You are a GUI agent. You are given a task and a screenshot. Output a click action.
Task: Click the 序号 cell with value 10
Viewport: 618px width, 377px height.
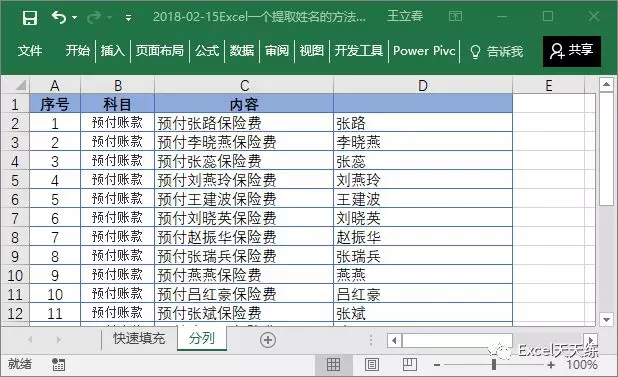coord(55,294)
